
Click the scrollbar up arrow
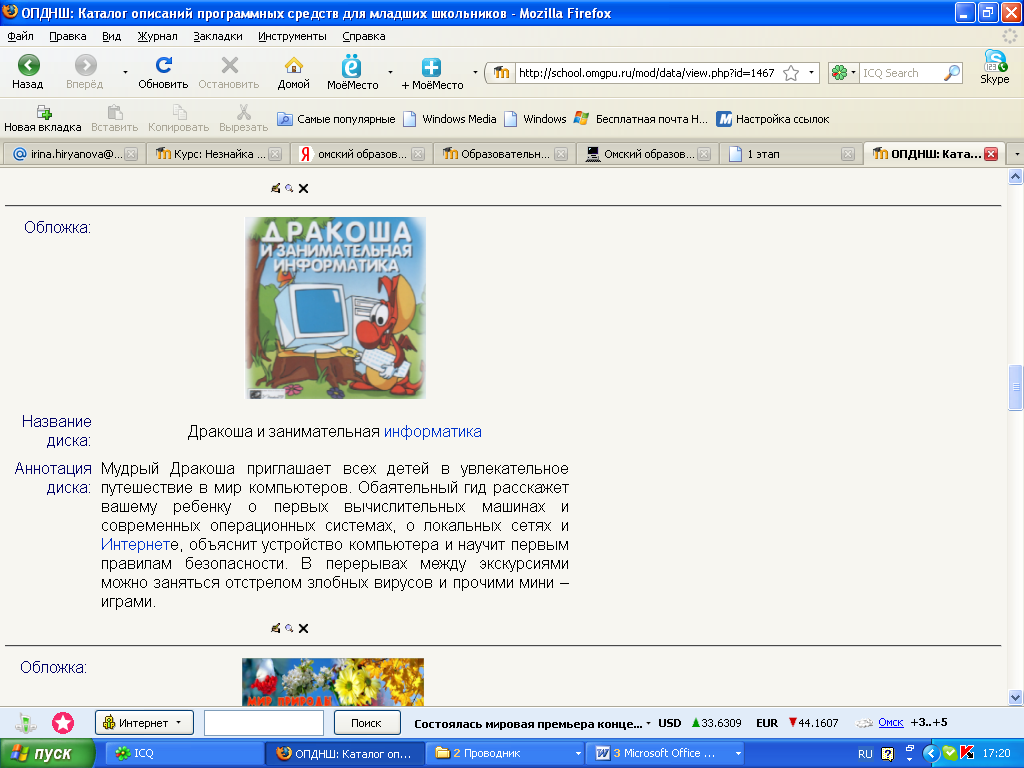tap(1016, 176)
